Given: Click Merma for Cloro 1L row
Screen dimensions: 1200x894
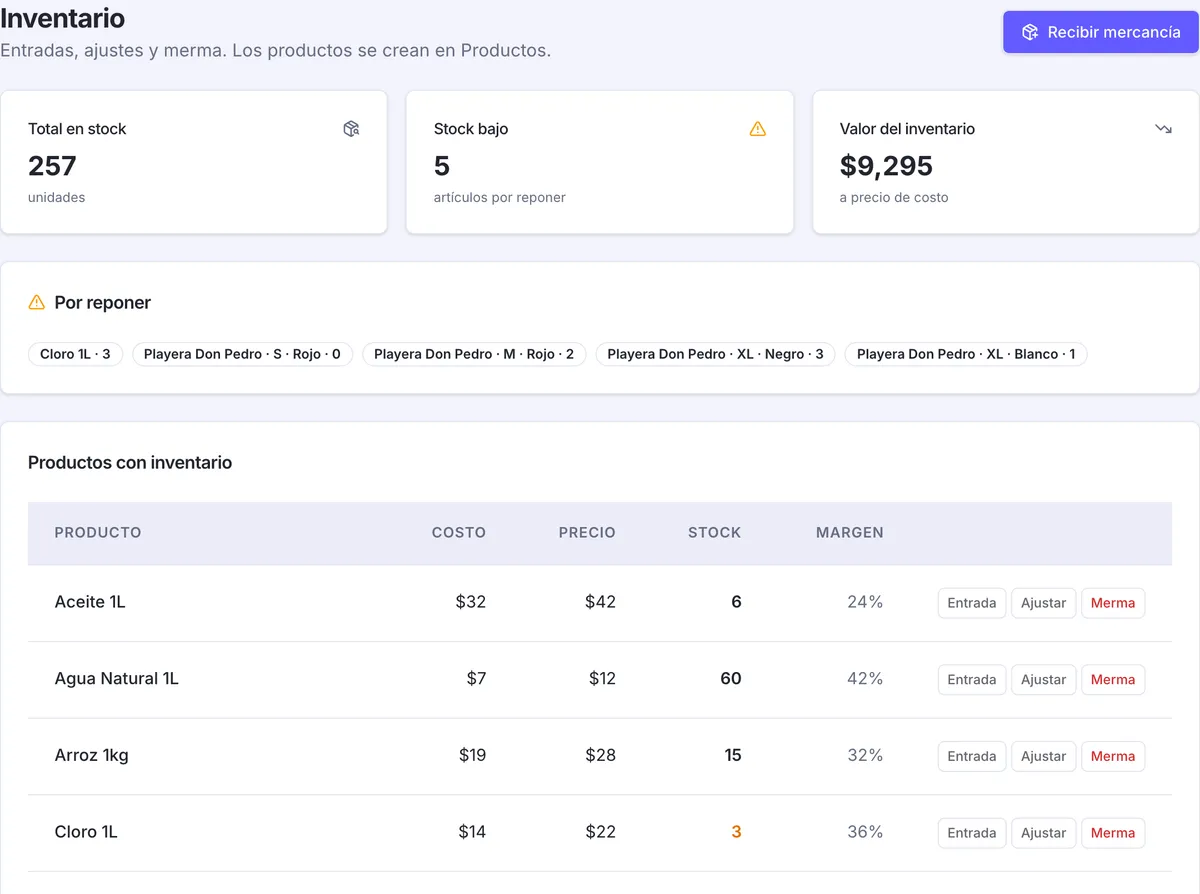Looking at the screenshot, I should [x=1113, y=833].
